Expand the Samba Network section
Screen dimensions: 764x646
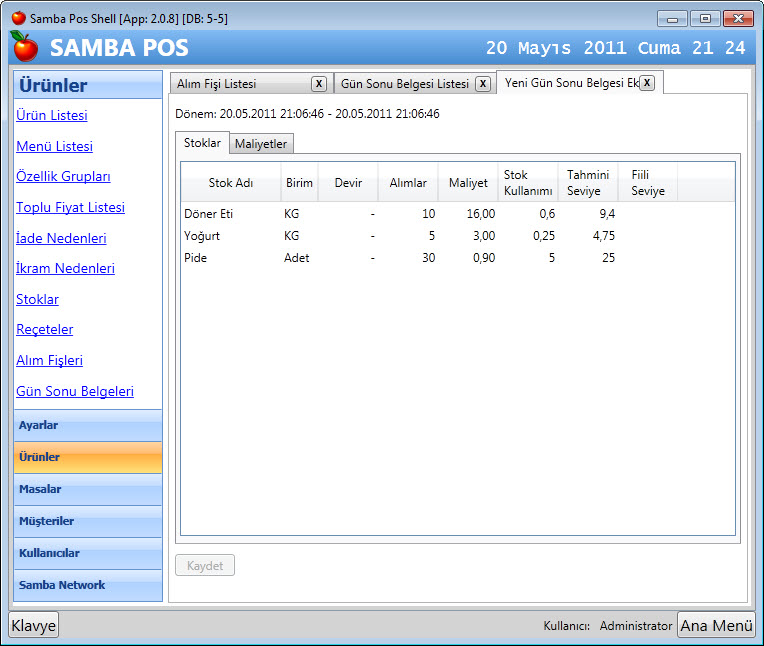88,585
